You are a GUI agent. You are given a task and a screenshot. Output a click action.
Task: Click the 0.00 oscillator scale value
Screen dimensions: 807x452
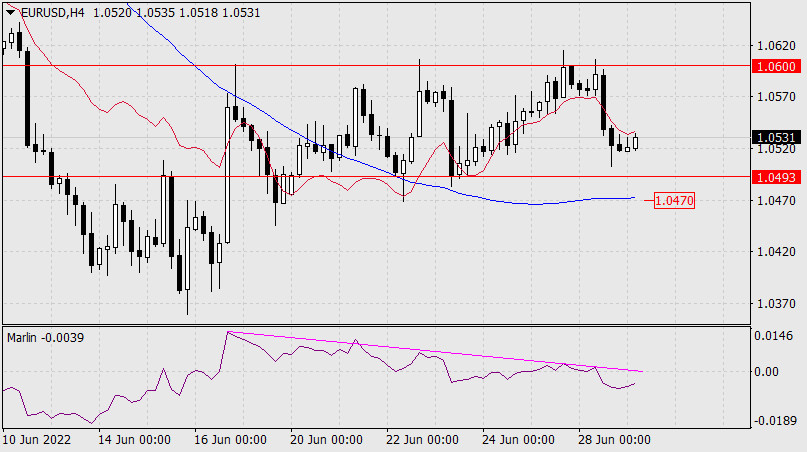point(766,372)
